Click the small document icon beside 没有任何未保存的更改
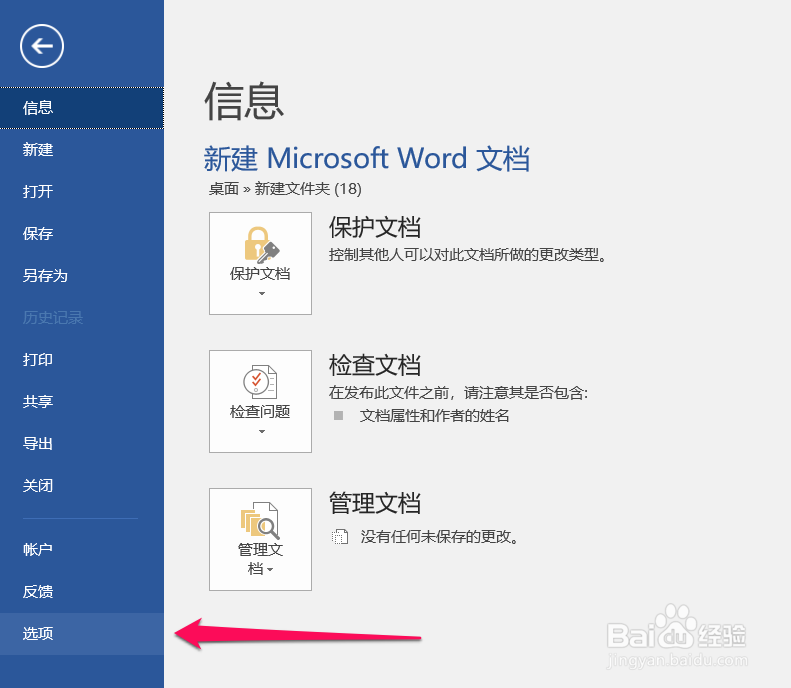 click(x=340, y=537)
